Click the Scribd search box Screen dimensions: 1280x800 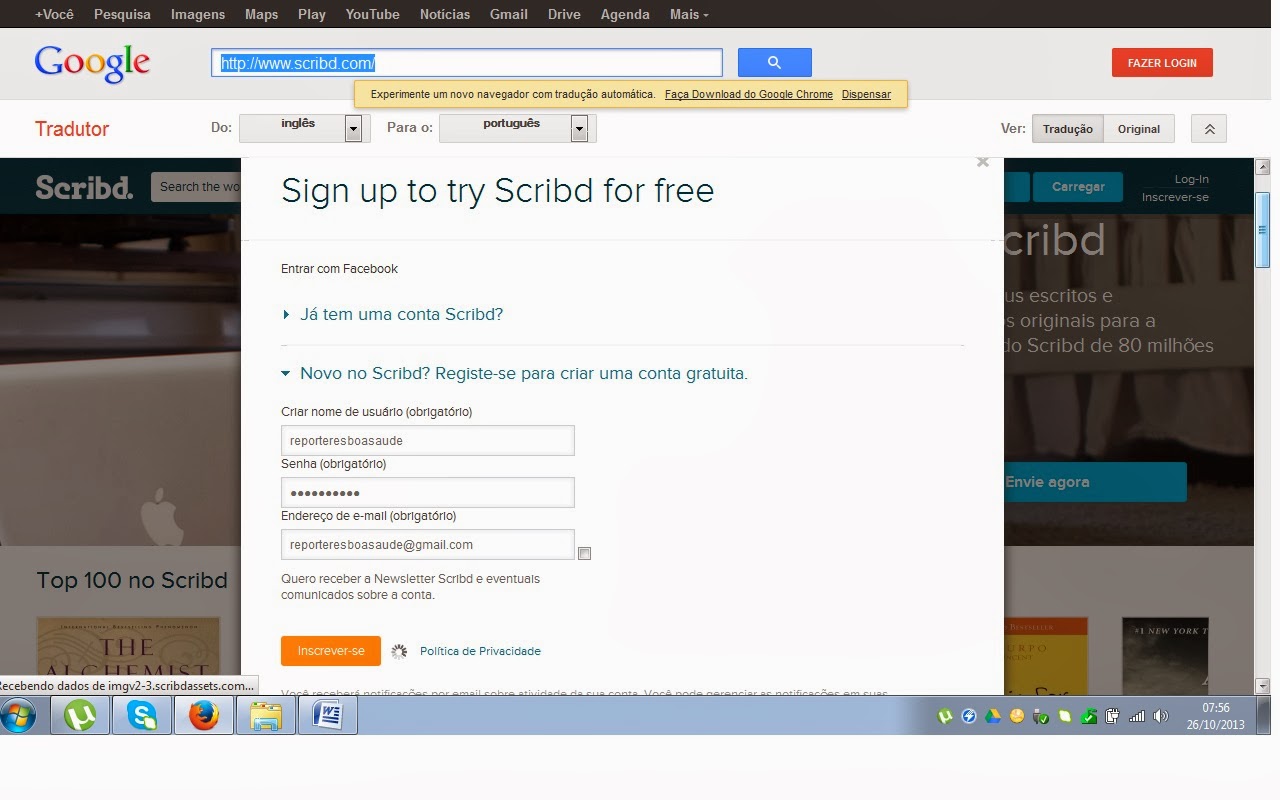pos(196,187)
